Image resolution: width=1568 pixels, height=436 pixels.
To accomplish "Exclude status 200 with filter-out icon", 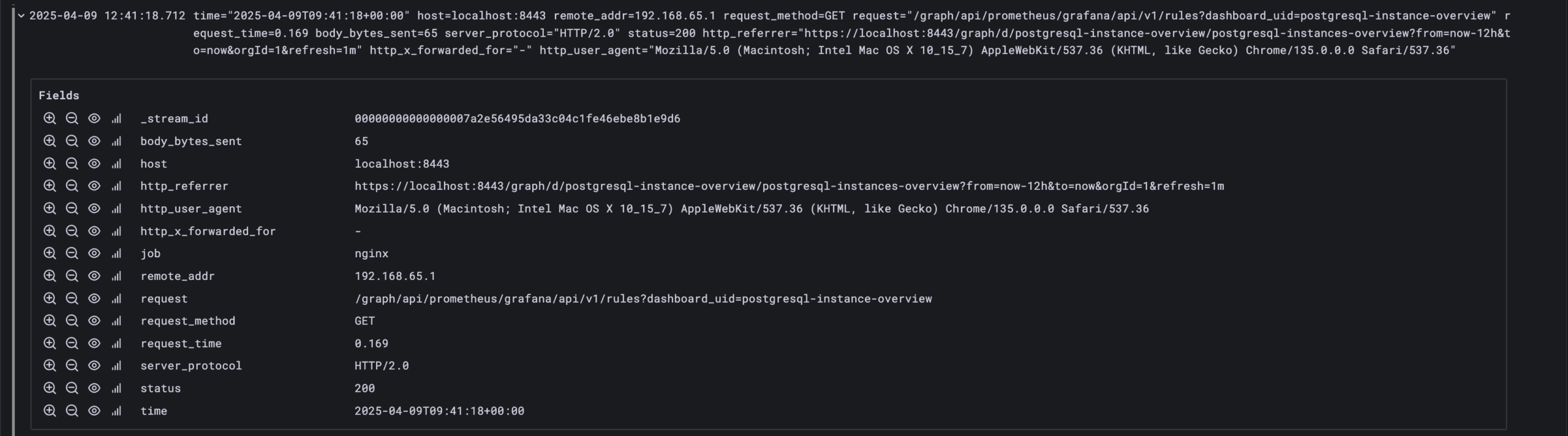I will [72, 388].
